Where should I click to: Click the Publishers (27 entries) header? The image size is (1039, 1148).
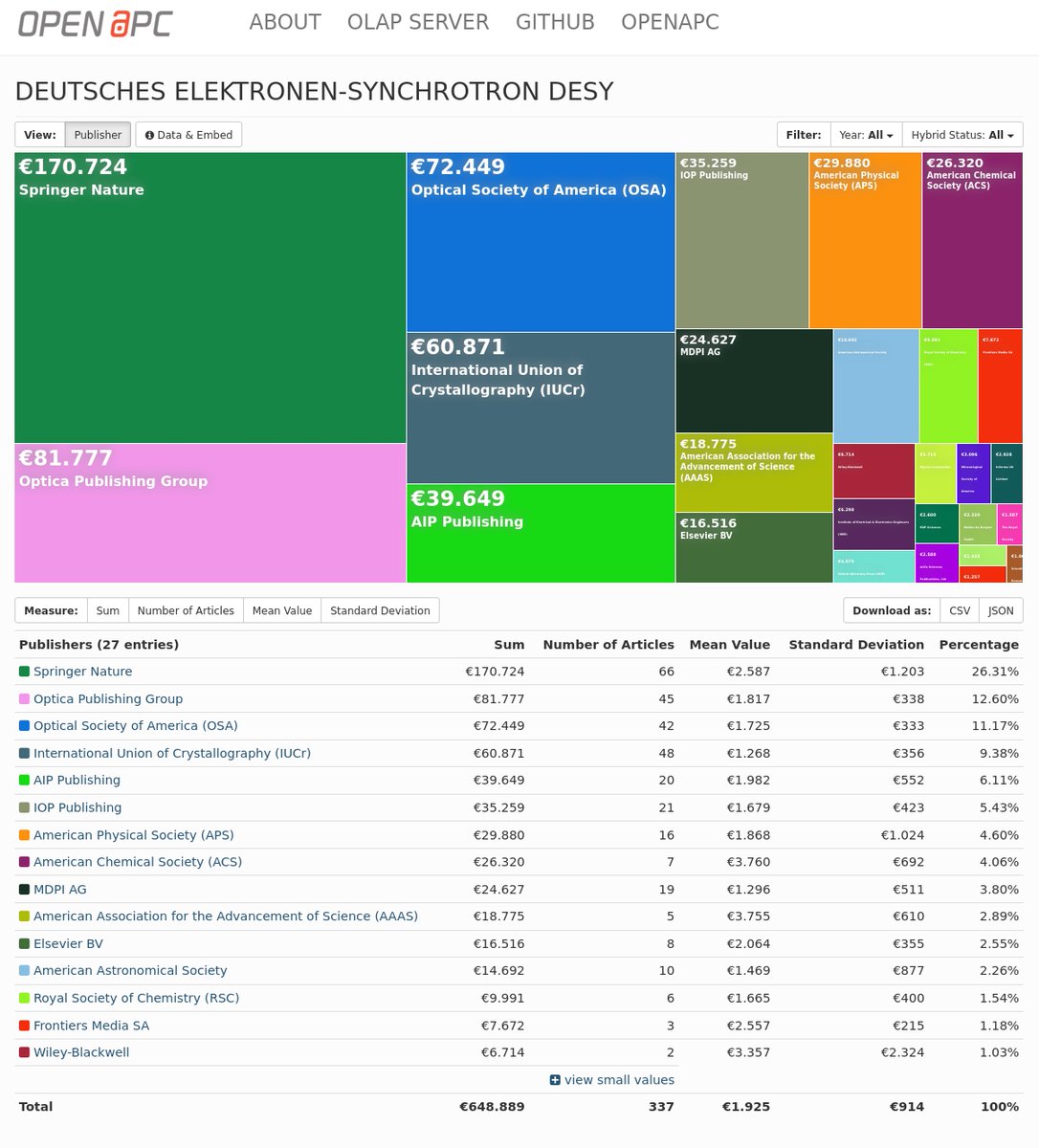99,645
